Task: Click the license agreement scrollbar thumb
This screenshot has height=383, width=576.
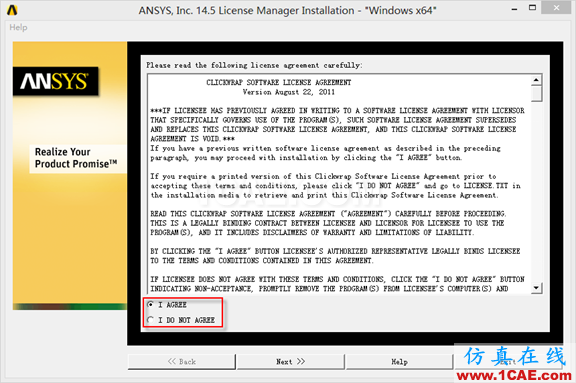Action: tap(536, 93)
